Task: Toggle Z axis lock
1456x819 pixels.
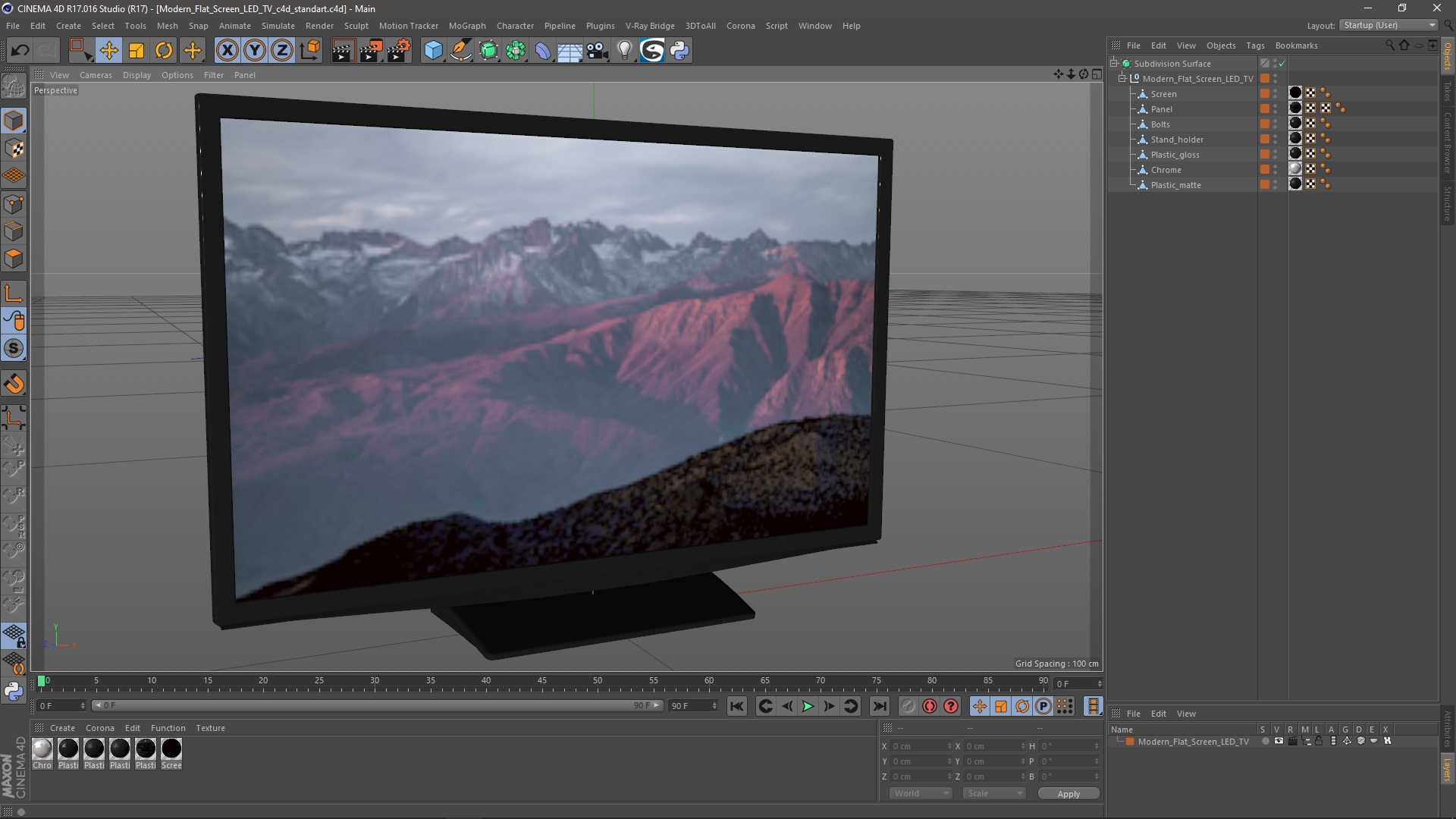Action: [x=282, y=51]
